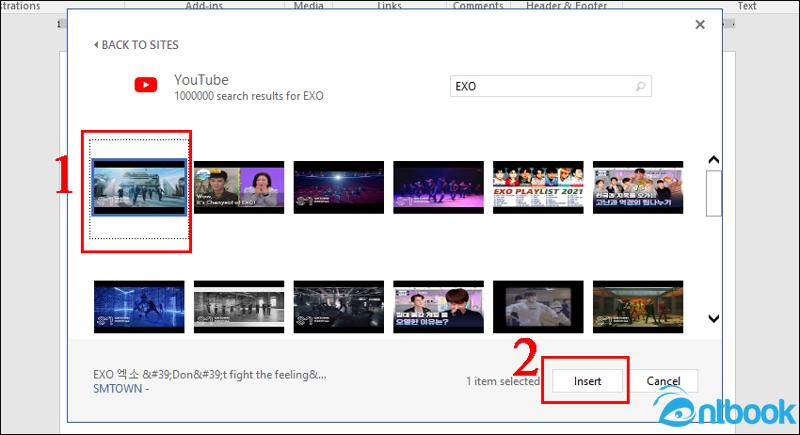Viewport: 800px width, 435px height.
Task: Close the video search dialog
Action: [x=700, y=24]
